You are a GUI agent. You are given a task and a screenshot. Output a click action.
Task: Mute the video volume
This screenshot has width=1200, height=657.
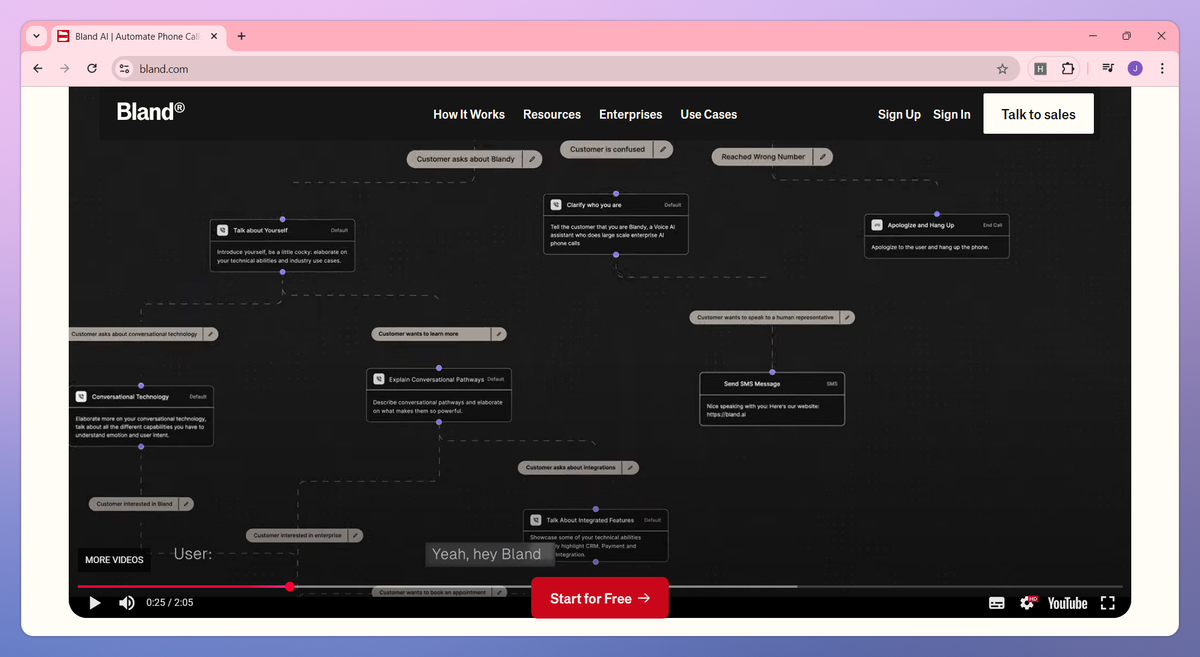coord(127,603)
